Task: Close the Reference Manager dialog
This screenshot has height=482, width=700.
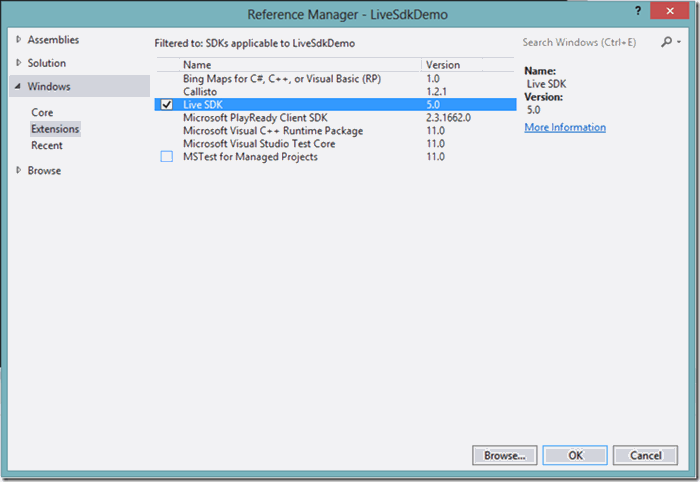Action: (x=670, y=11)
